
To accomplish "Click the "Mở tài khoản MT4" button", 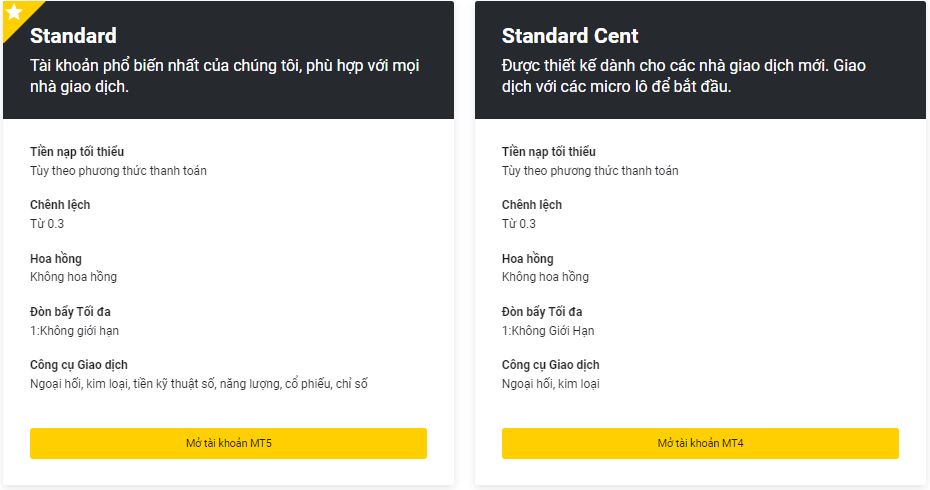I will [x=700, y=443].
